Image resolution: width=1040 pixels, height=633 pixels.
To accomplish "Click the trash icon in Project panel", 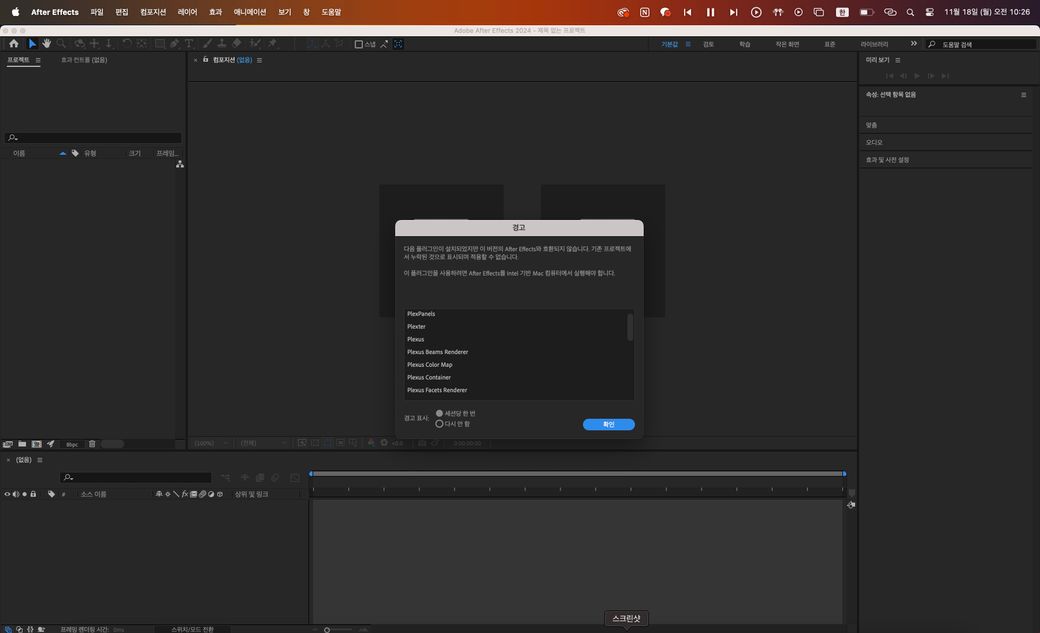I will pyautogui.click(x=92, y=444).
